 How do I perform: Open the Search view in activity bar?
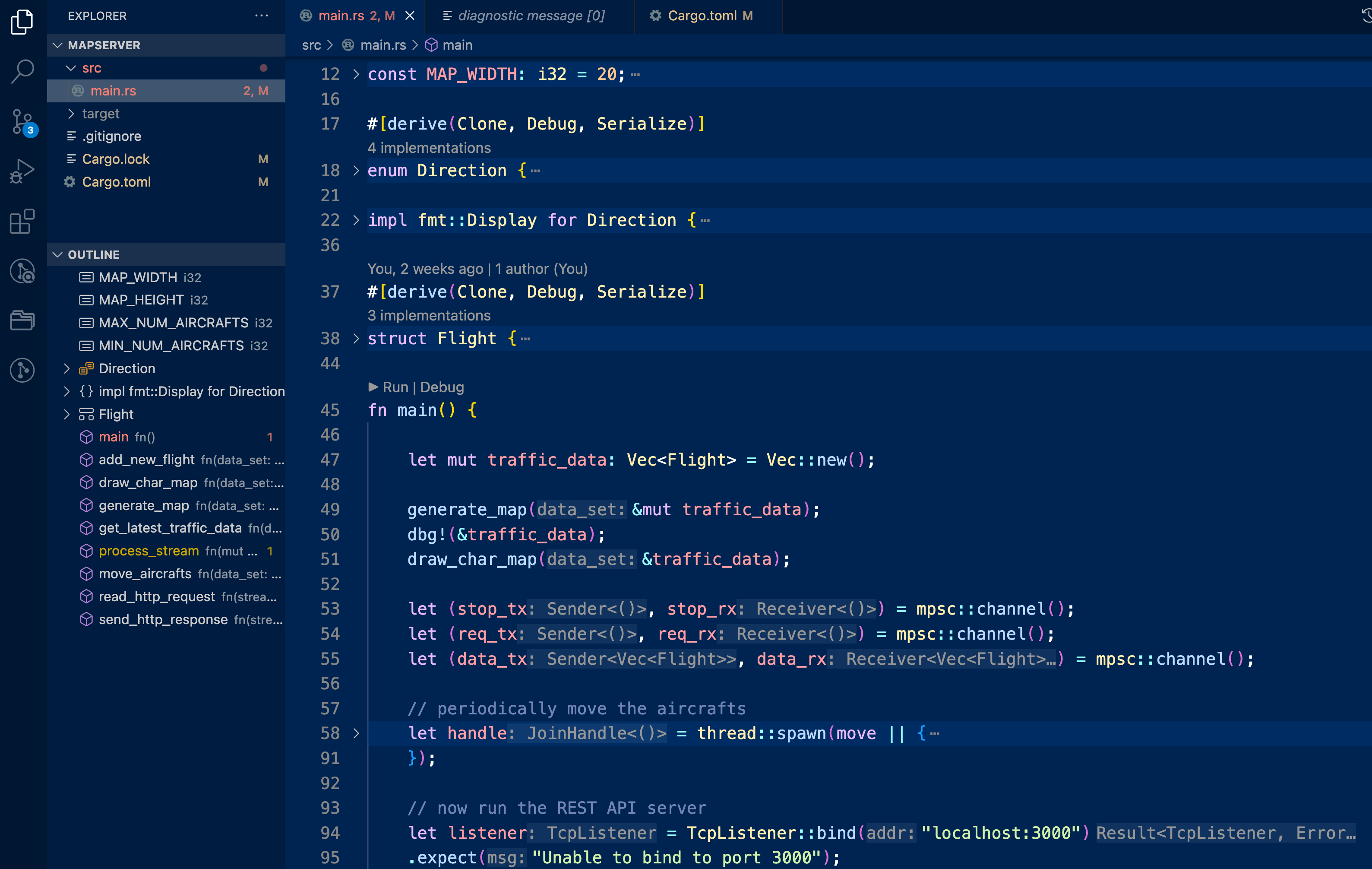coord(23,72)
